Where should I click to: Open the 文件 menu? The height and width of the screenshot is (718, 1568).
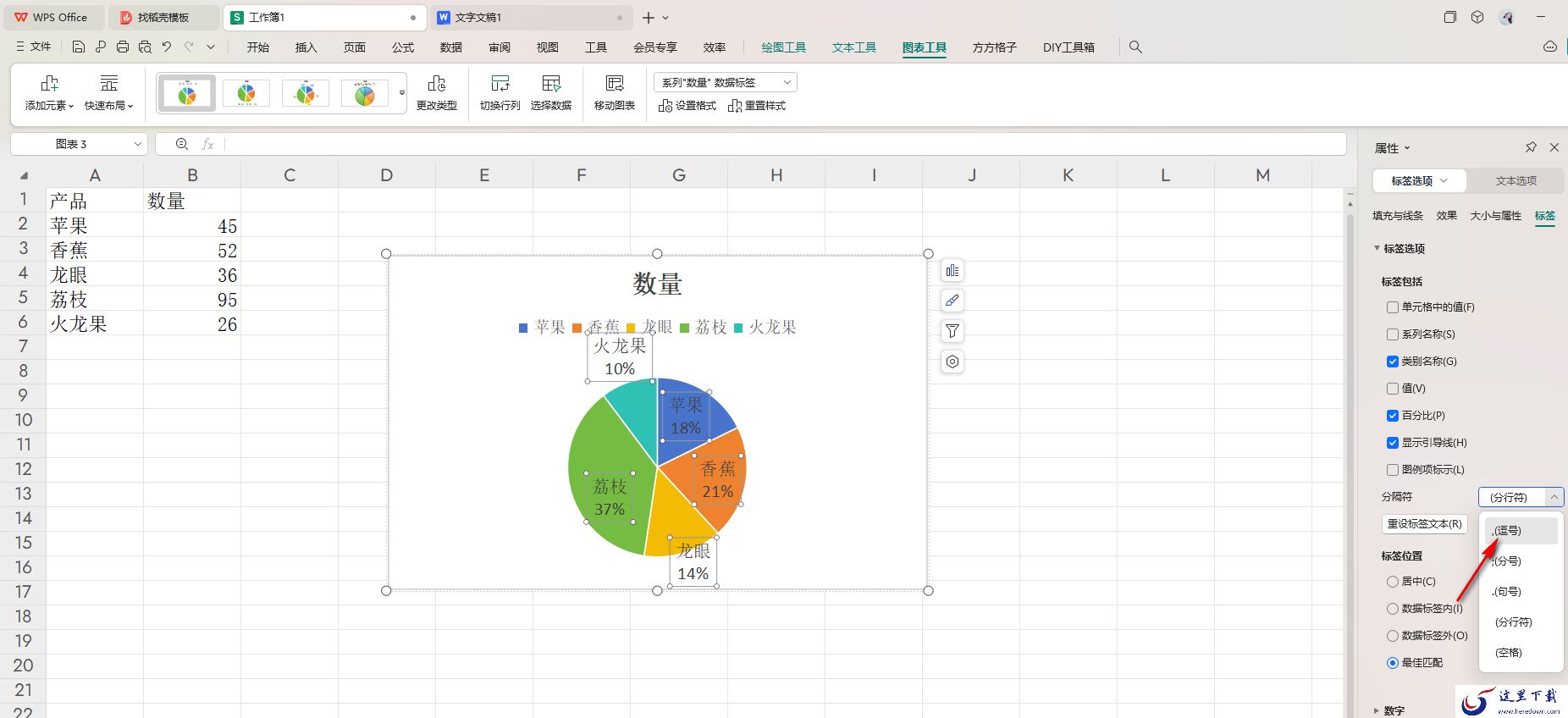(34, 47)
